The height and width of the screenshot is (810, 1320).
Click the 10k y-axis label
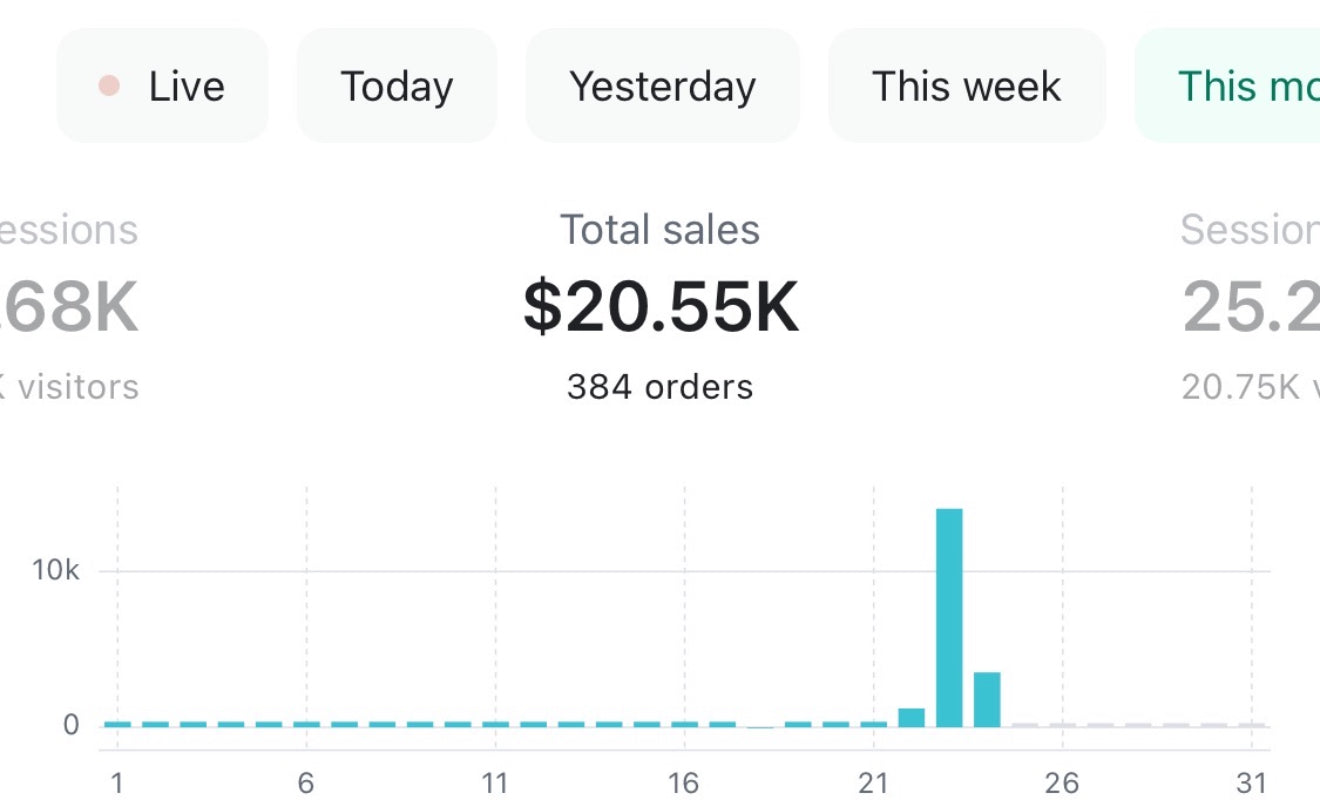[x=56, y=570]
